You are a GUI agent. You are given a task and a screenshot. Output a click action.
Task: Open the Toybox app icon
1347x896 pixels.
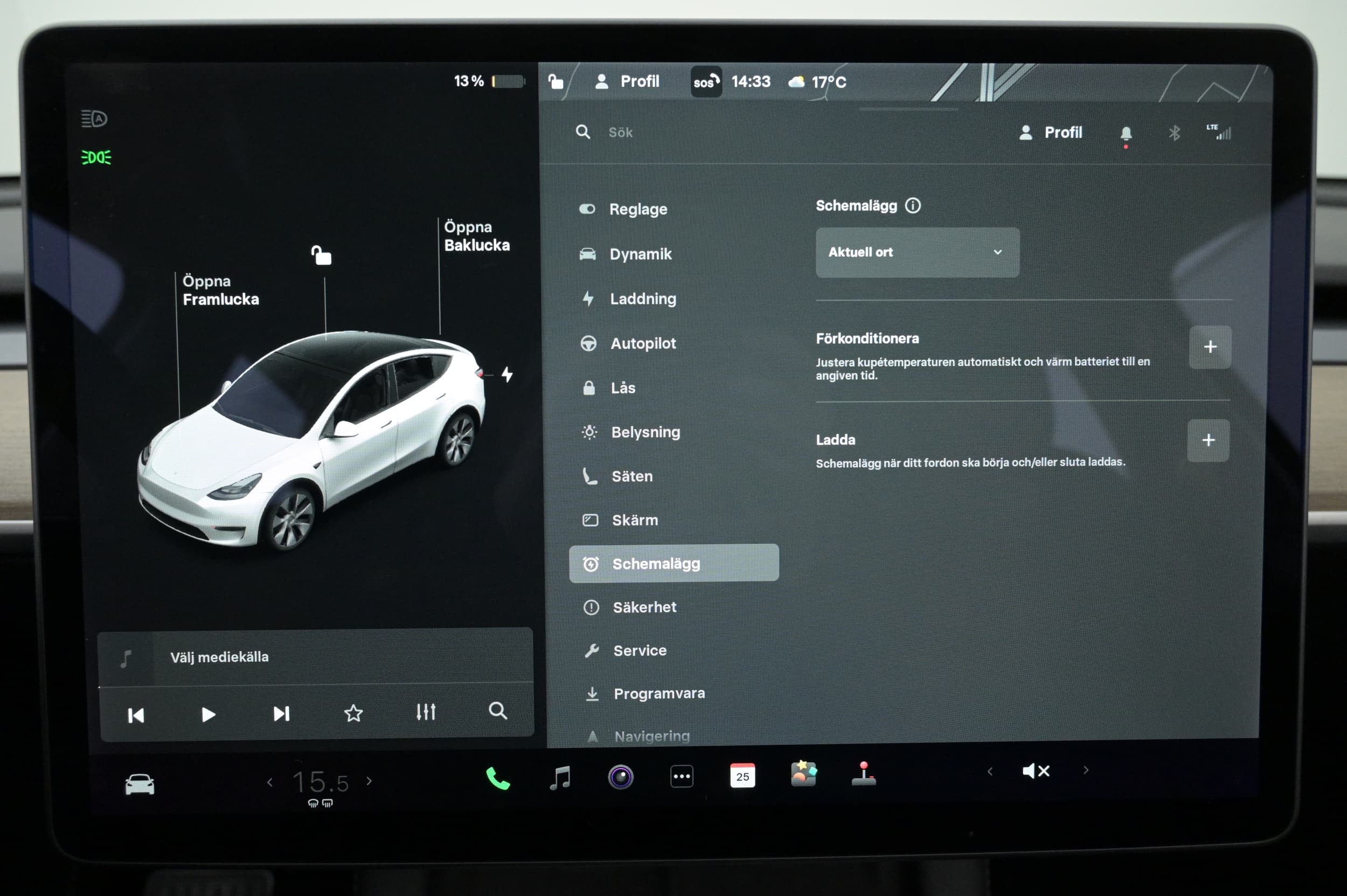tap(803, 774)
